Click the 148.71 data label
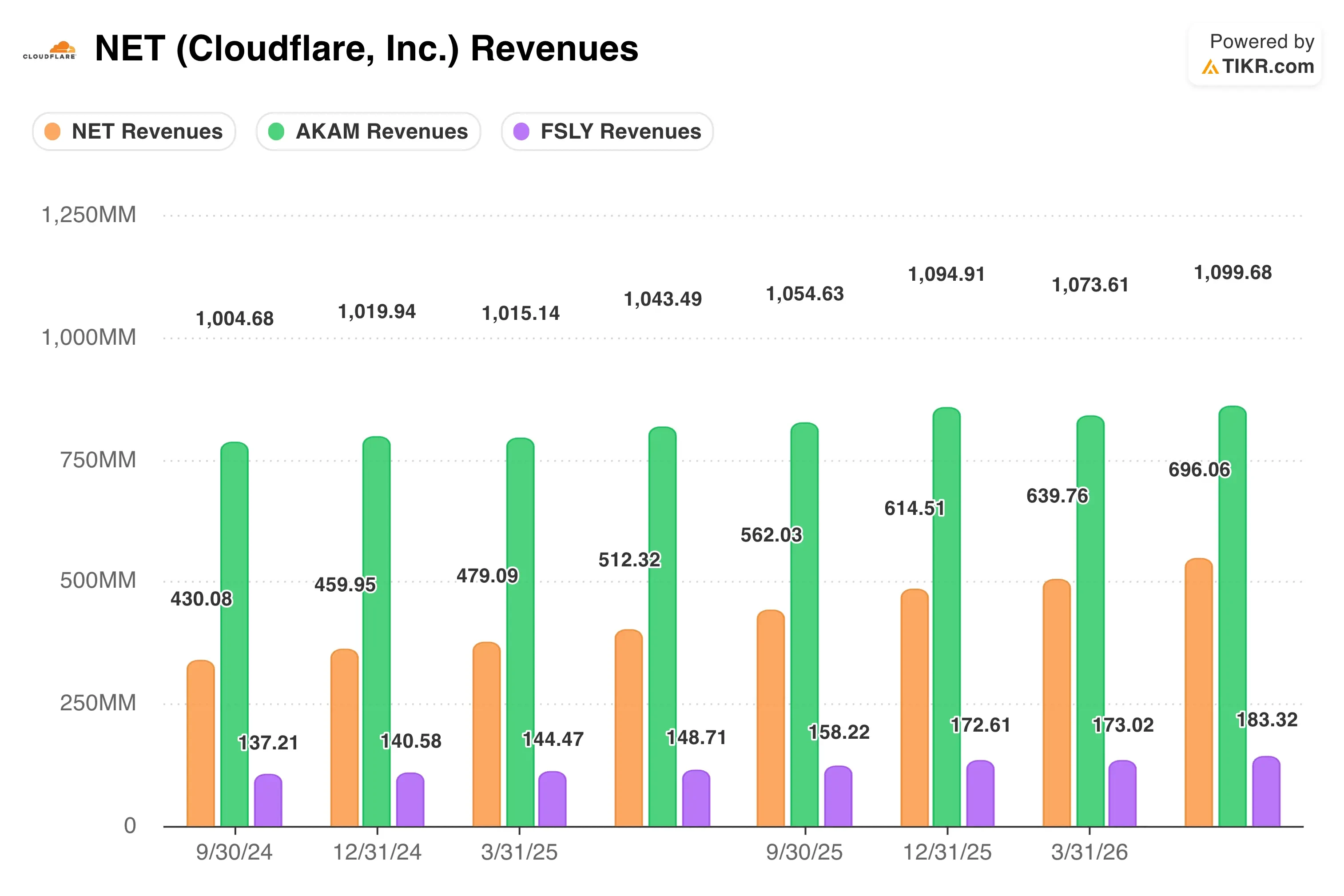Image resolution: width=1344 pixels, height=896 pixels. [x=696, y=738]
